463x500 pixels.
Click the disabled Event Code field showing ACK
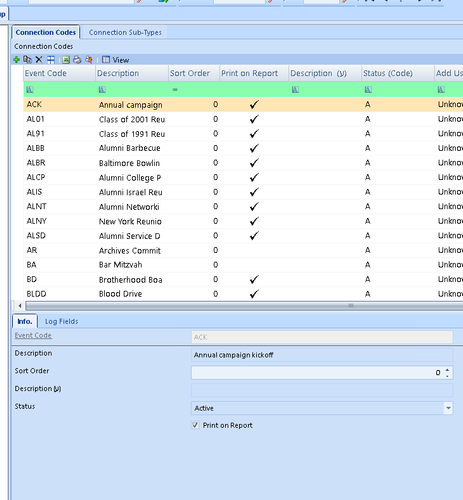[322, 337]
